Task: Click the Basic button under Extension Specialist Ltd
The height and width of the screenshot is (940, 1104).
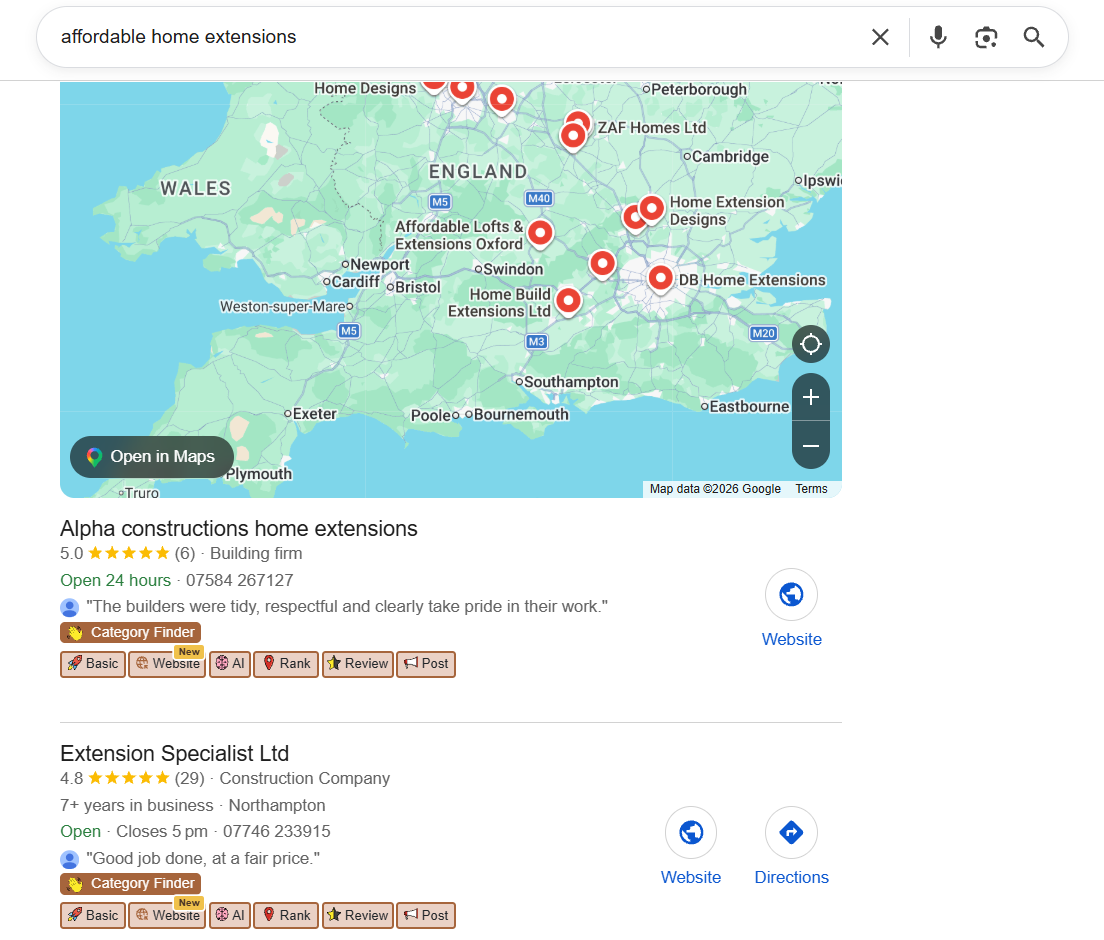Action: (x=93, y=915)
